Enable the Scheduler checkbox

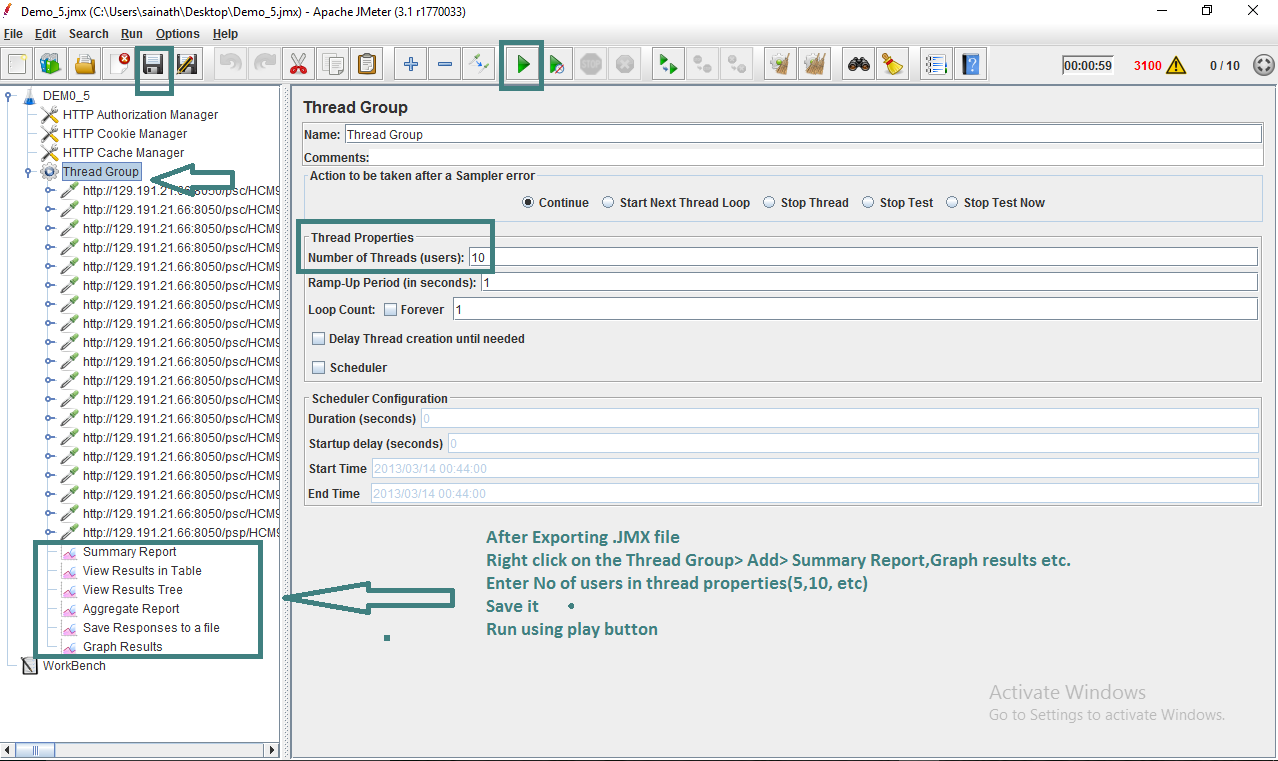(x=319, y=368)
